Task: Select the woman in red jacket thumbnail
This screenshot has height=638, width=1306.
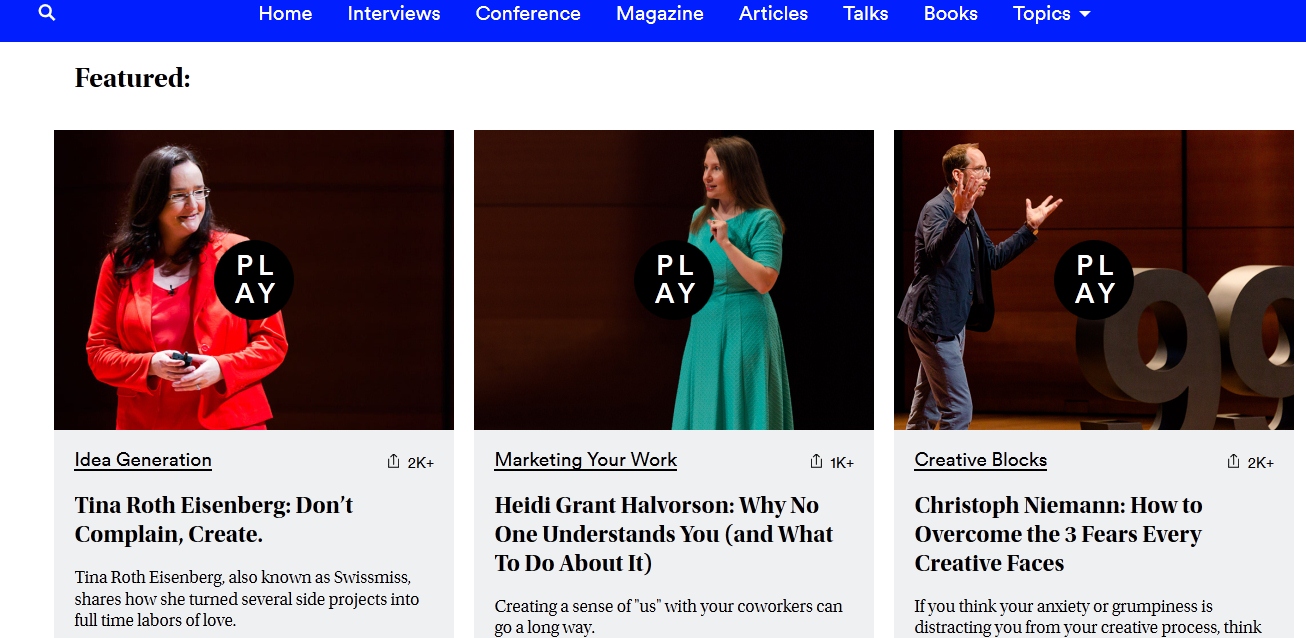Action: click(x=254, y=280)
